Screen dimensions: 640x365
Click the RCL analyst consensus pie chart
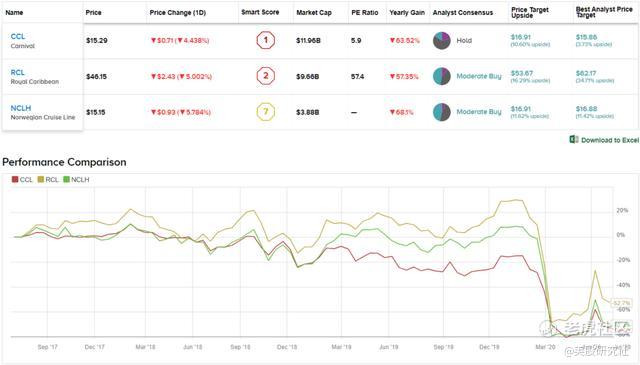pyautogui.click(x=442, y=76)
